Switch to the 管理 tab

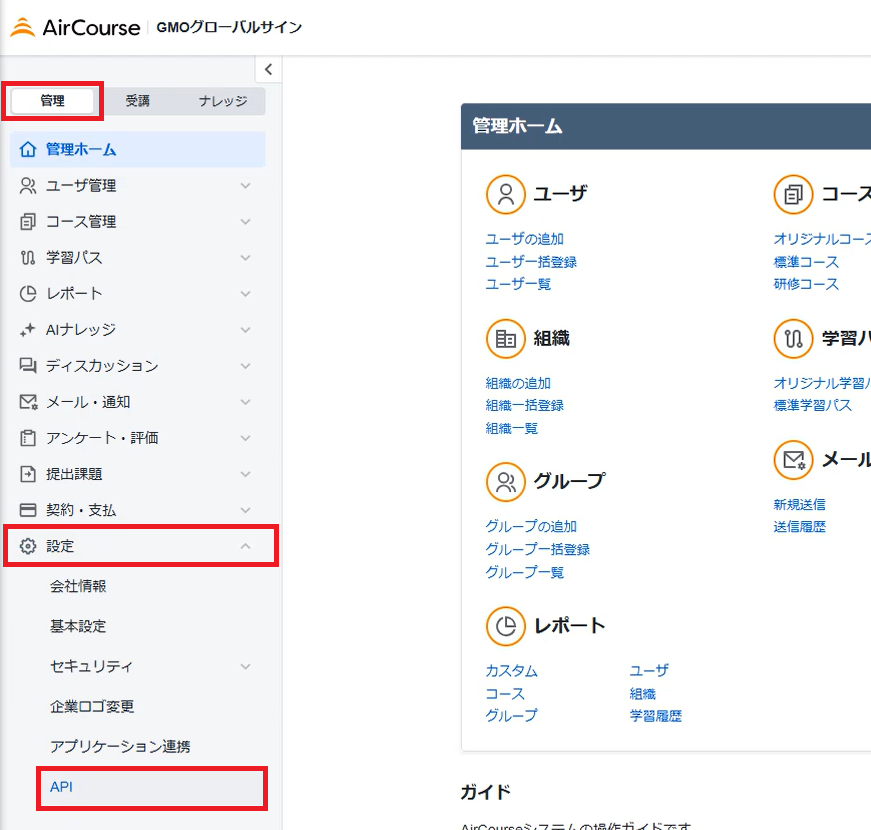(x=53, y=101)
